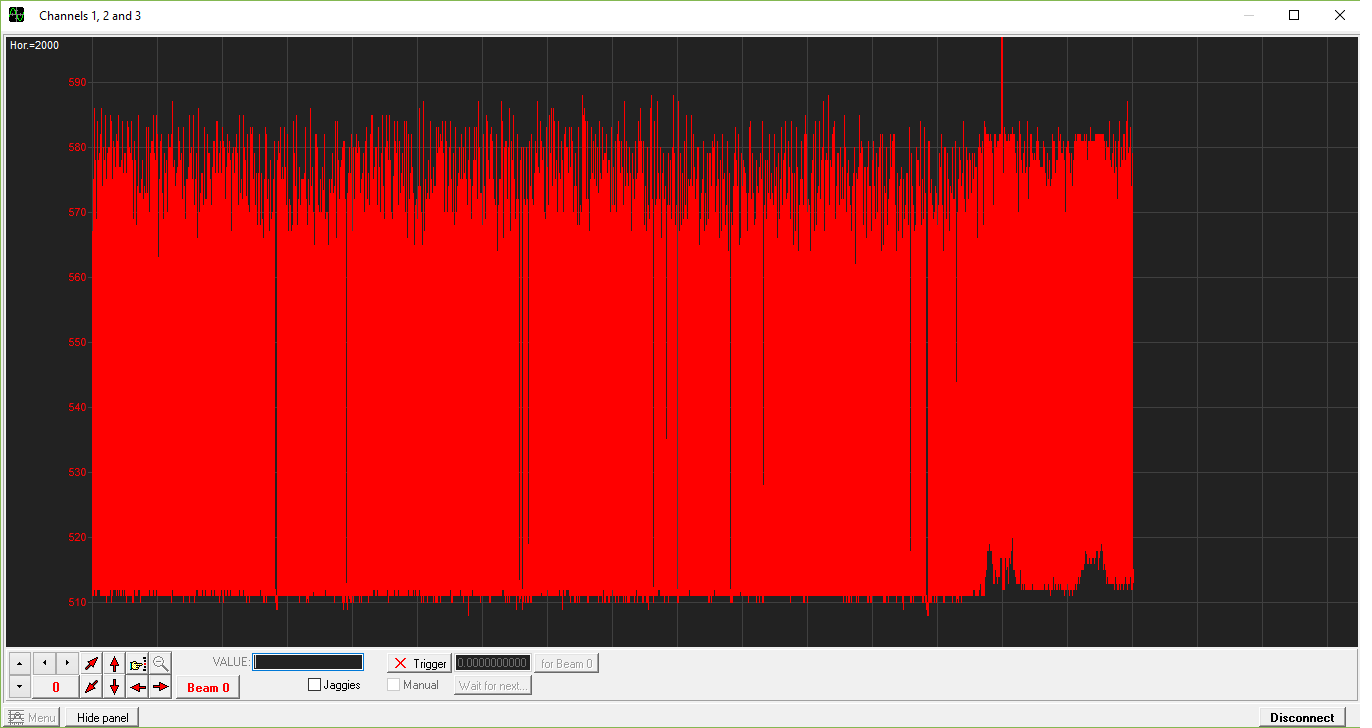The image size is (1372, 728).
Task: Click the diagonal down-left red arrow icon
Action: (x=91, y=687)
